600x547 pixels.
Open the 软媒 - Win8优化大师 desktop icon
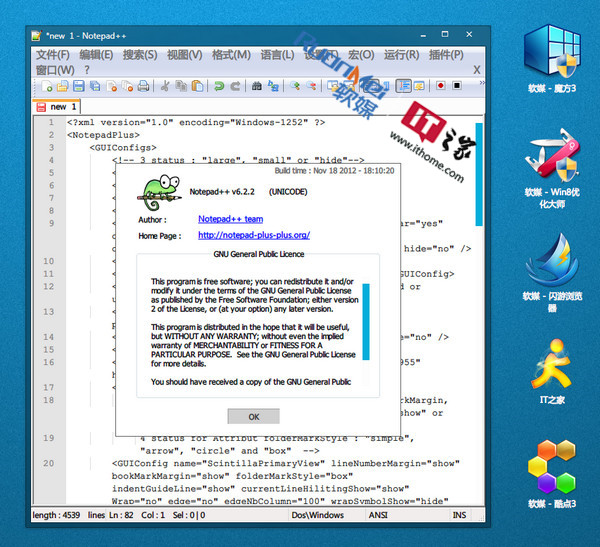(x=552, y=168)
